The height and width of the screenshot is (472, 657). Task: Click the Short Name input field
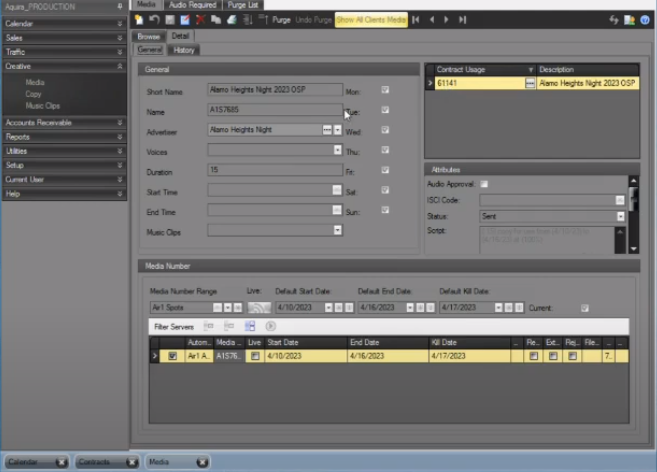[275, 90]
